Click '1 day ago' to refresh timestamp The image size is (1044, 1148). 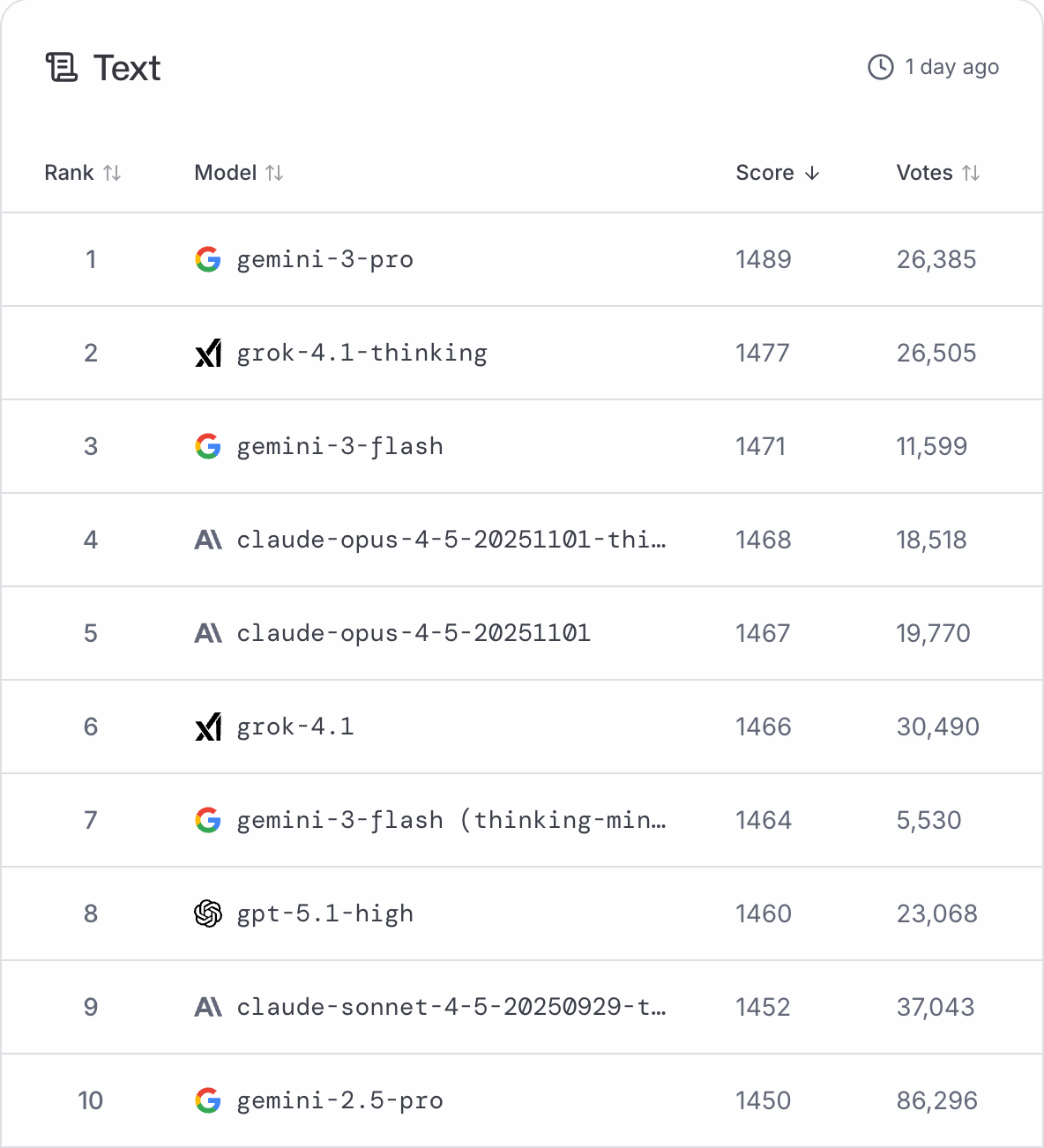(x=951, y=66)
